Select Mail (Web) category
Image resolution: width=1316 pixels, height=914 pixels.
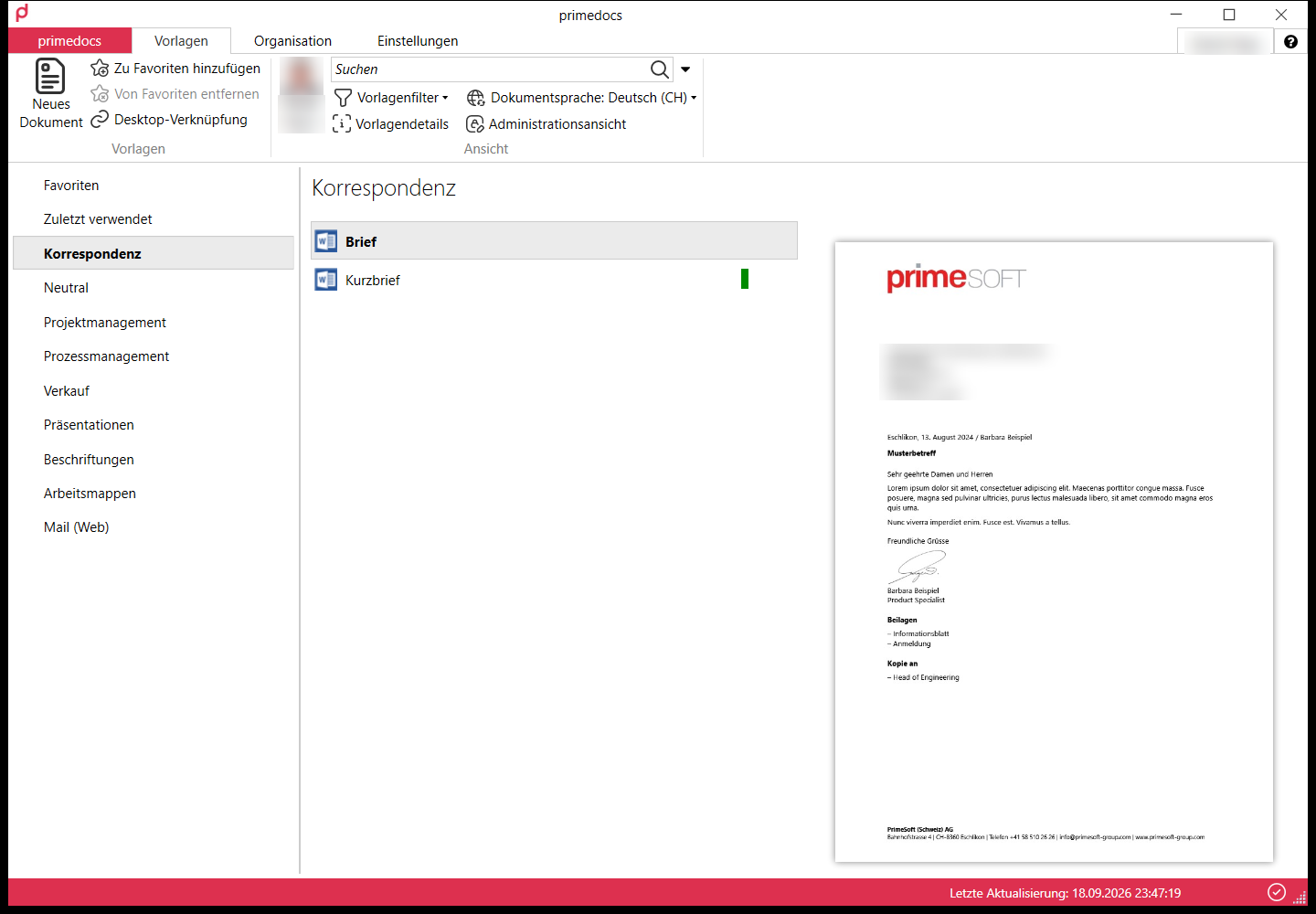(154, 527)
